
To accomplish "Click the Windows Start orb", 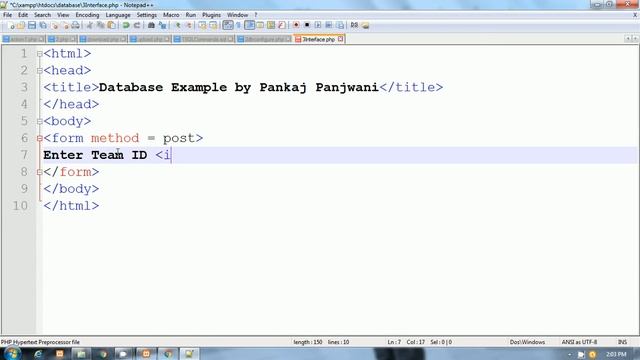I will click(x=12, y=354).
